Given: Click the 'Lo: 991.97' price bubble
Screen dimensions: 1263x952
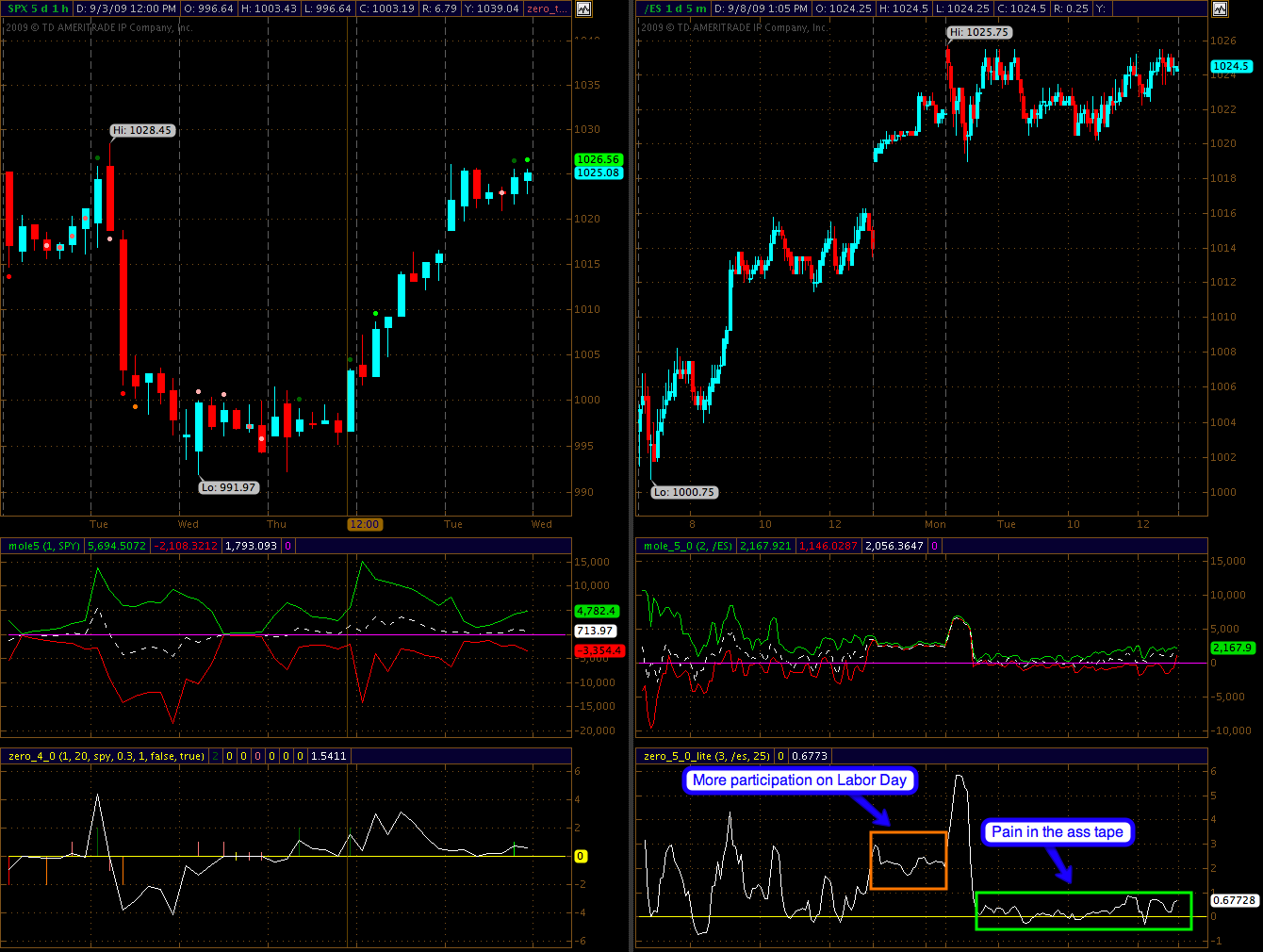Looking at the screenshot, I should (228, 487).
